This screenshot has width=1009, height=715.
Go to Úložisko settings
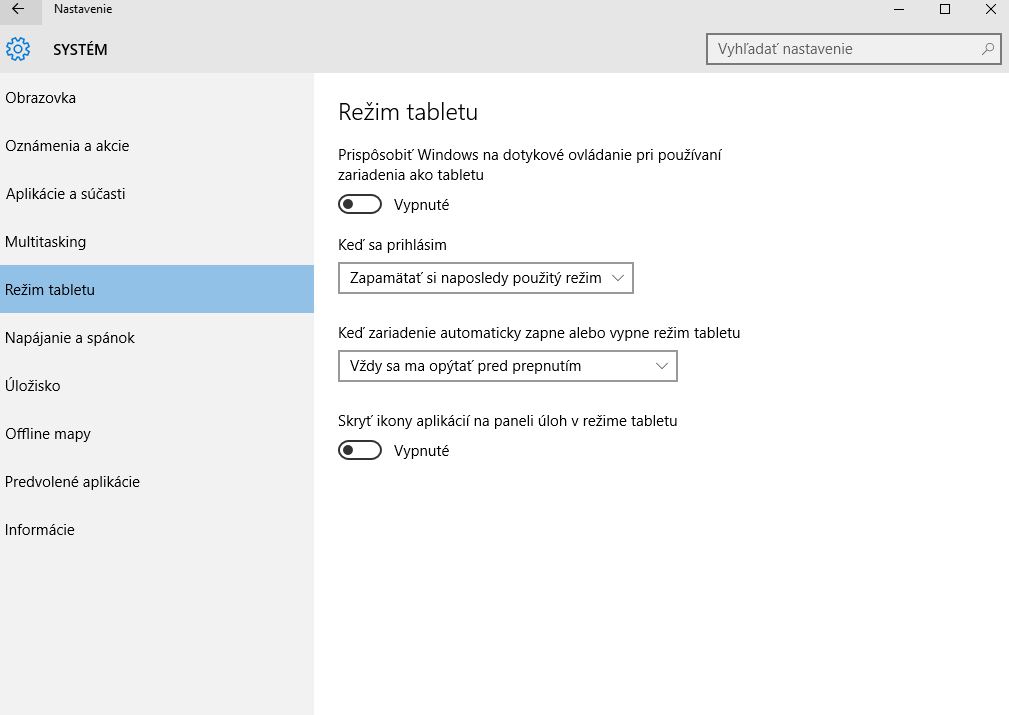pos(157,385)
